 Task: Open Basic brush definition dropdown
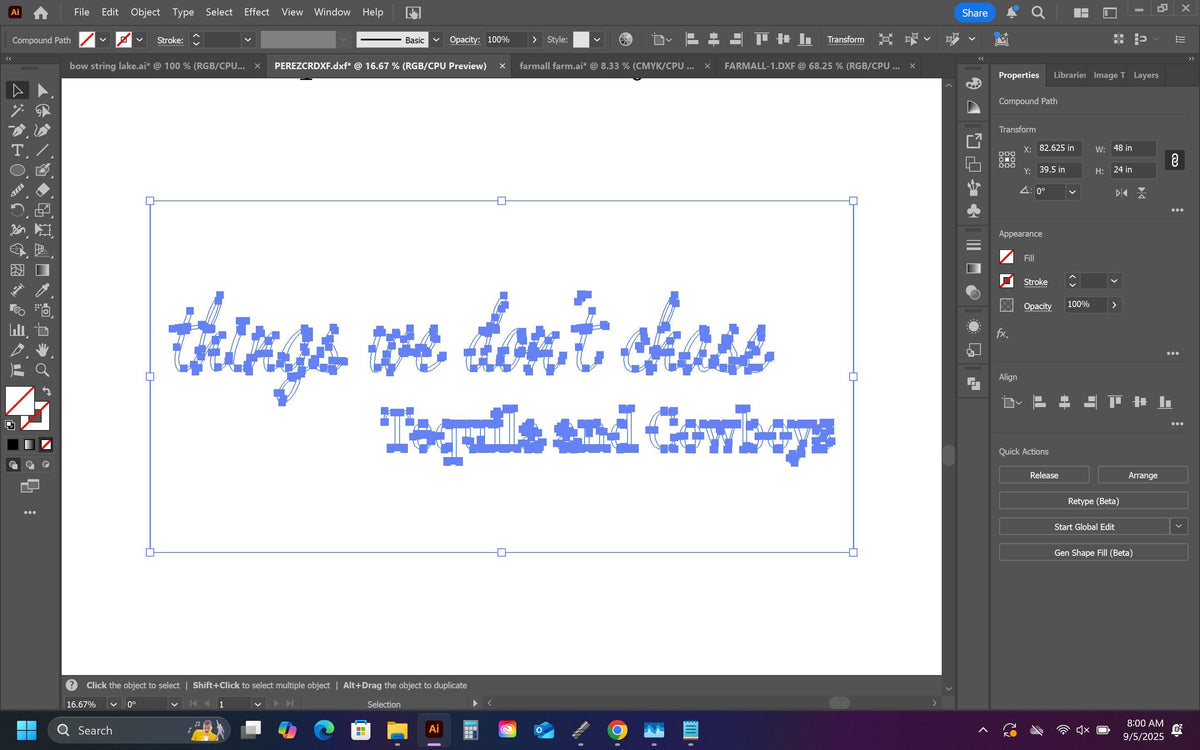(436, 39)
